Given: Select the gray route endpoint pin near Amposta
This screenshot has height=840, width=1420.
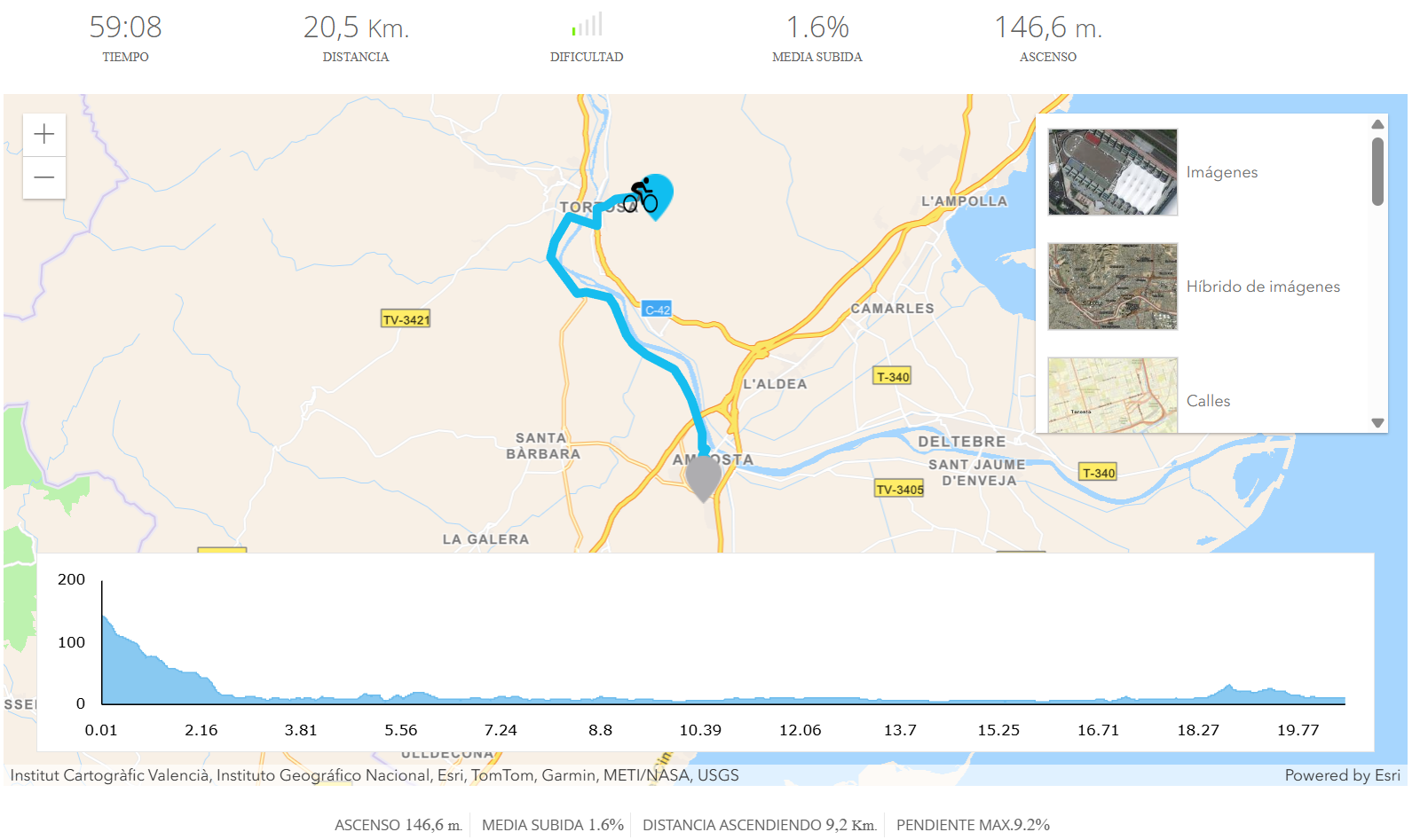Looking at the screenshot, I should tap(703, 475).
